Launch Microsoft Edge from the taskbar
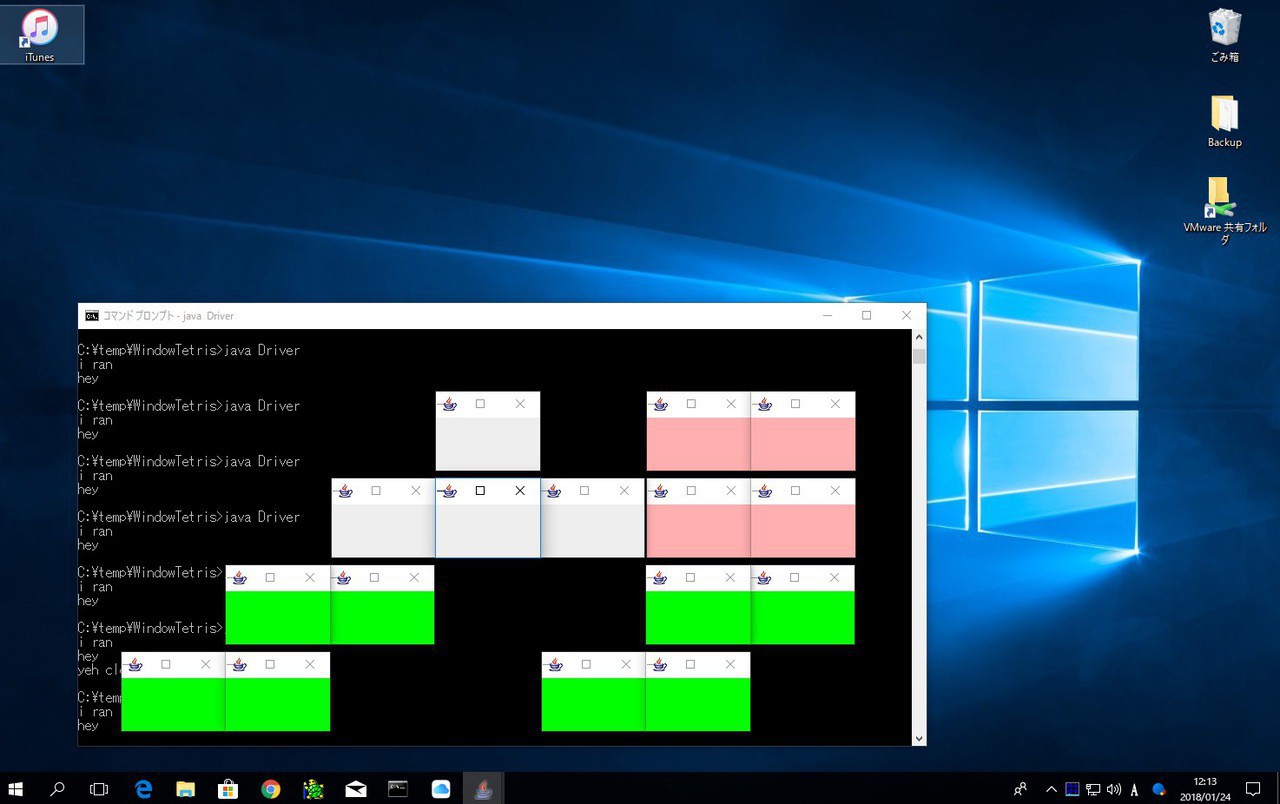1280x804 pixels. (x=143, y=789)
